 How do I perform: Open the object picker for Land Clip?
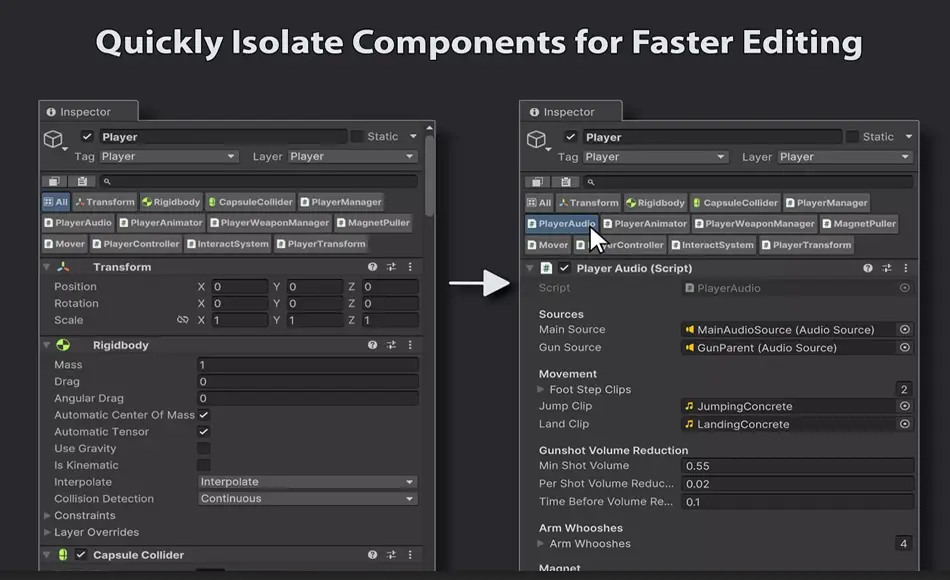click(x=905, y=424)
